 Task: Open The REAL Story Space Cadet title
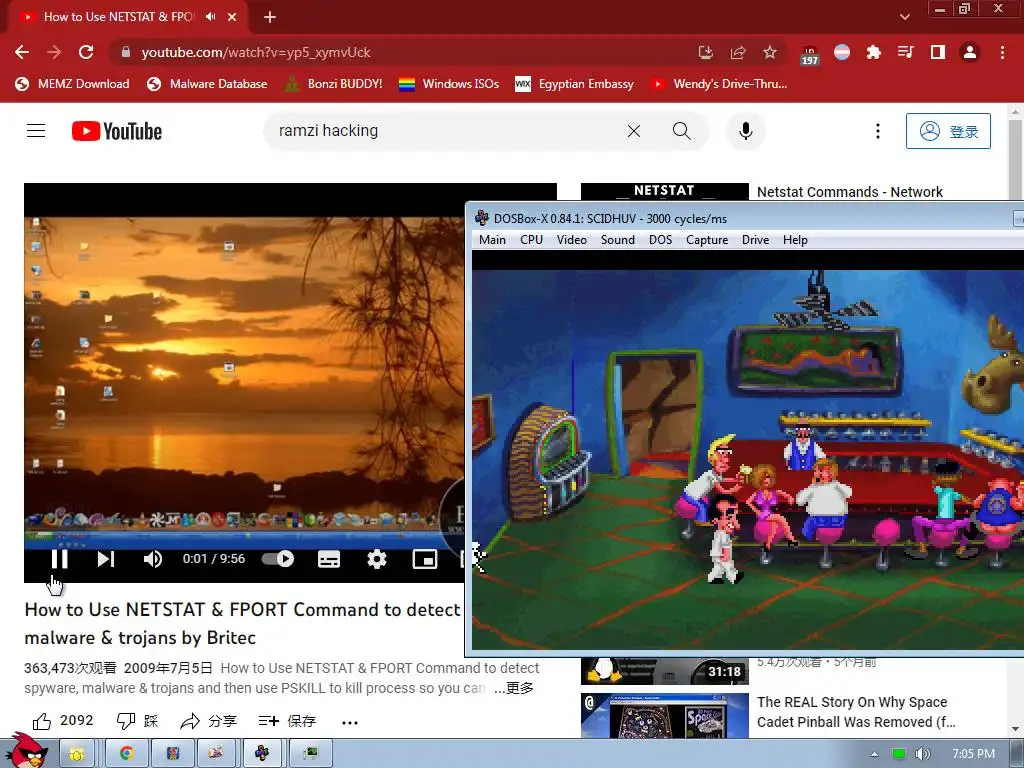point(856,712)
